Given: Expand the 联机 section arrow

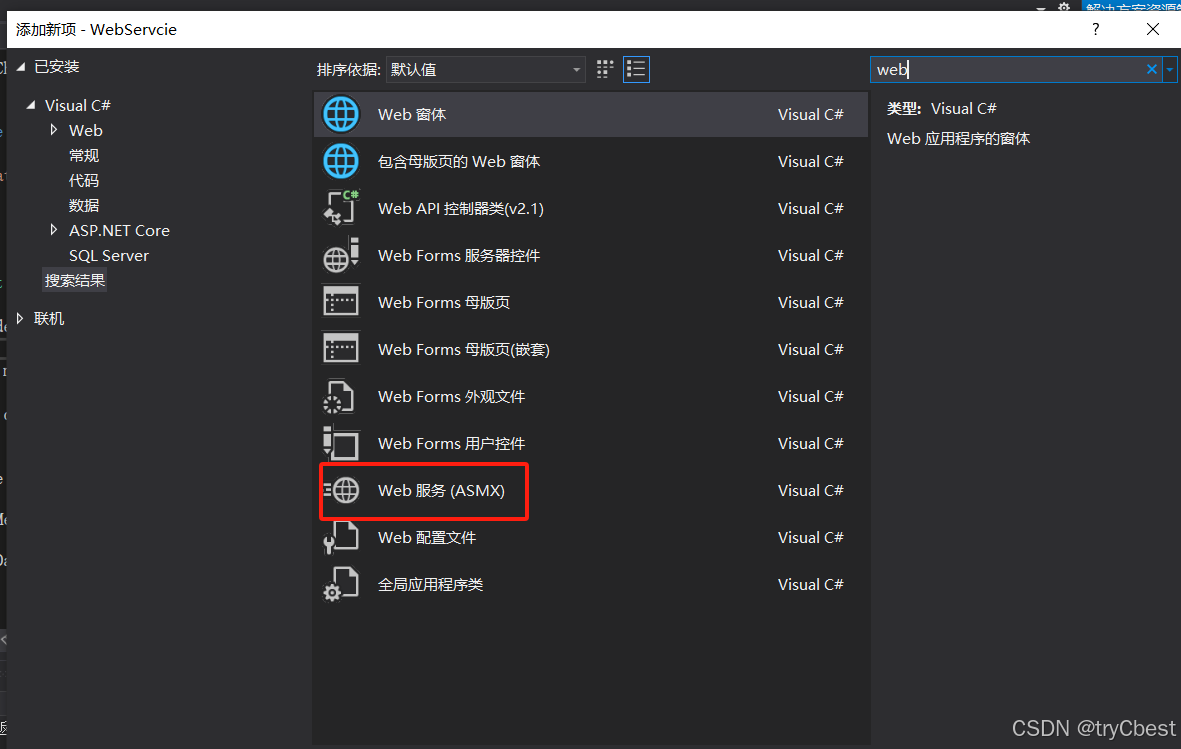Looking at the screenshot, I should [x=20, y=318].
